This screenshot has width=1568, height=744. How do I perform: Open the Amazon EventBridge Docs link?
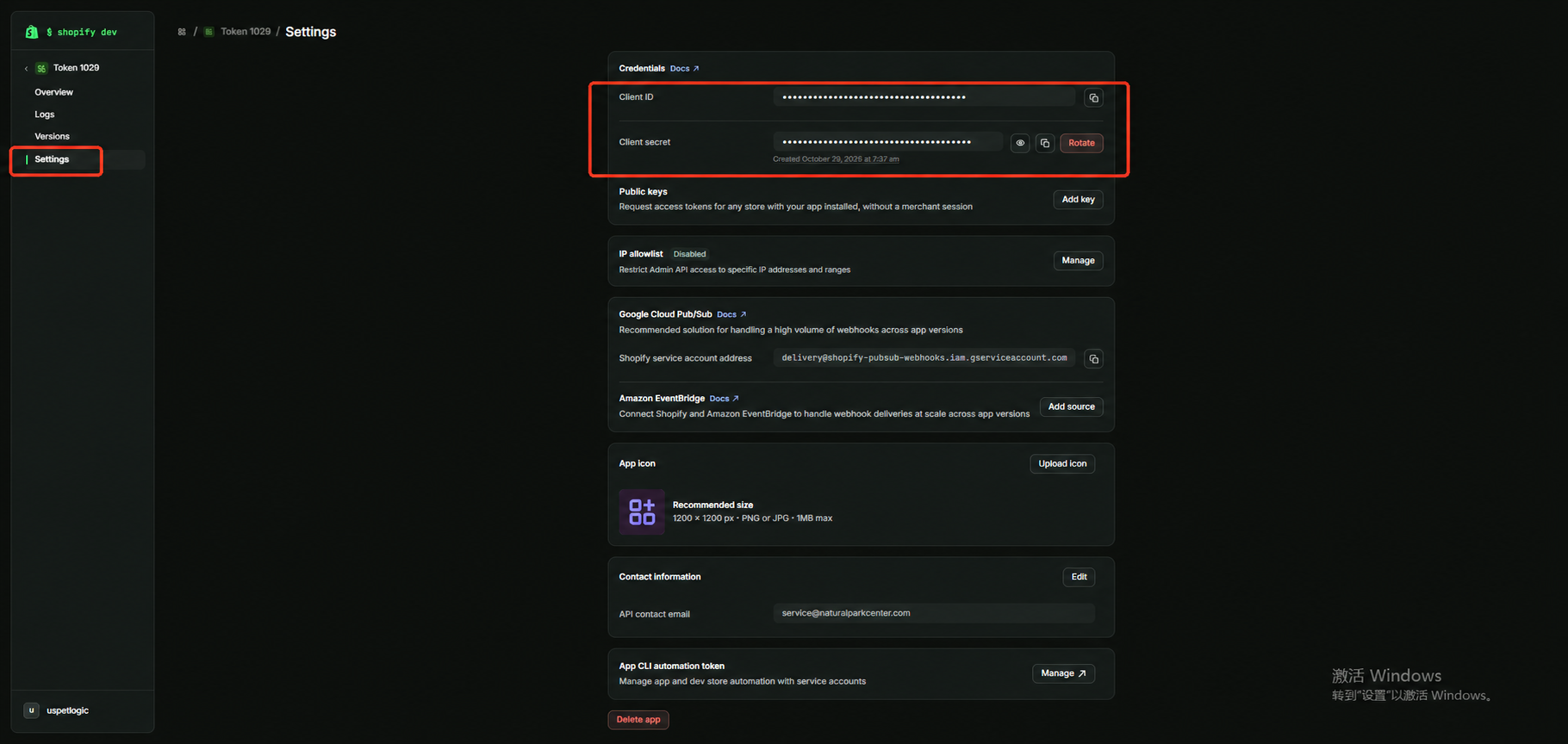tap(724, 399)
